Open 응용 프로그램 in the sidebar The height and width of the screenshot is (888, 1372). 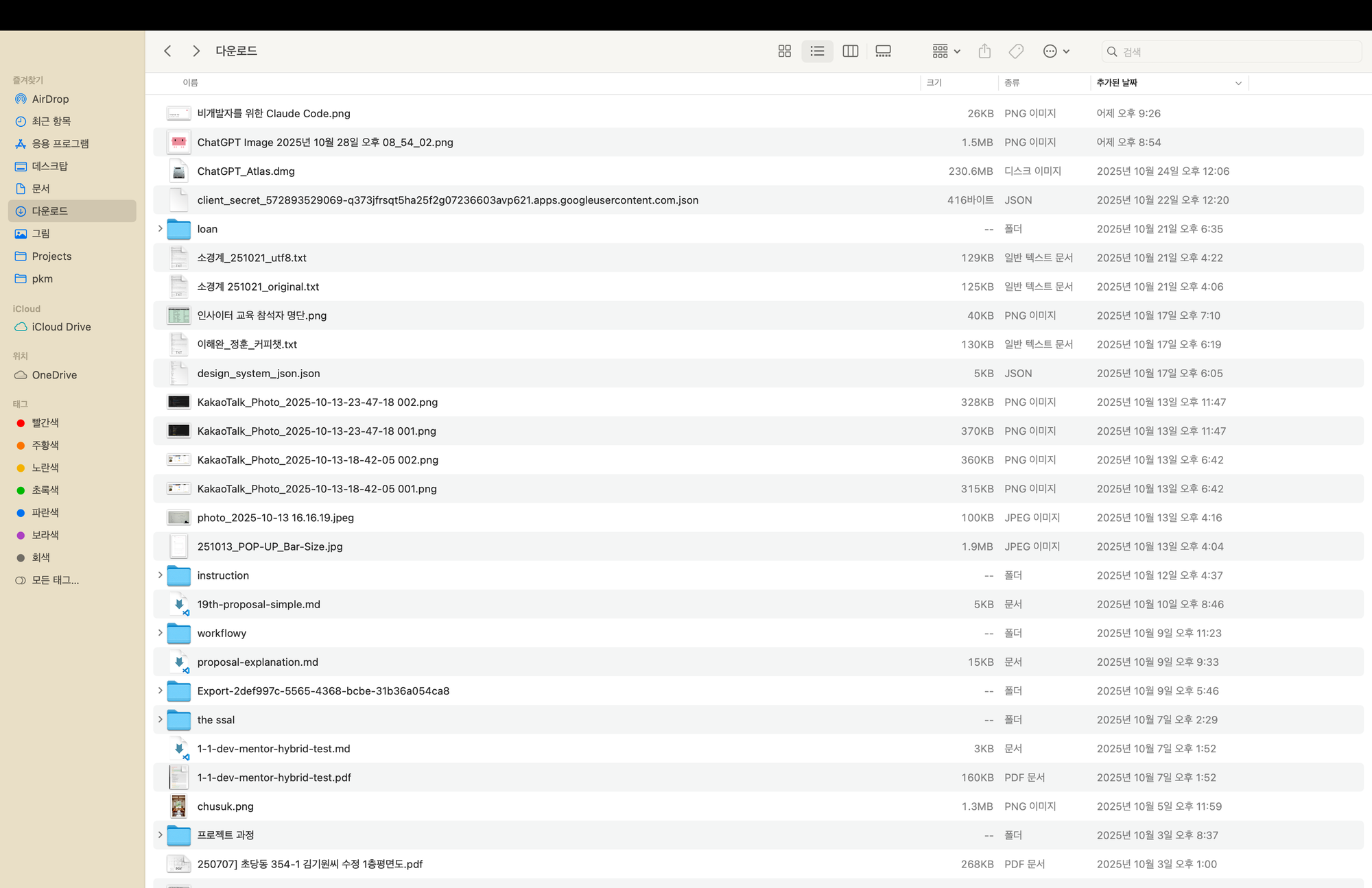click(62, 143)
